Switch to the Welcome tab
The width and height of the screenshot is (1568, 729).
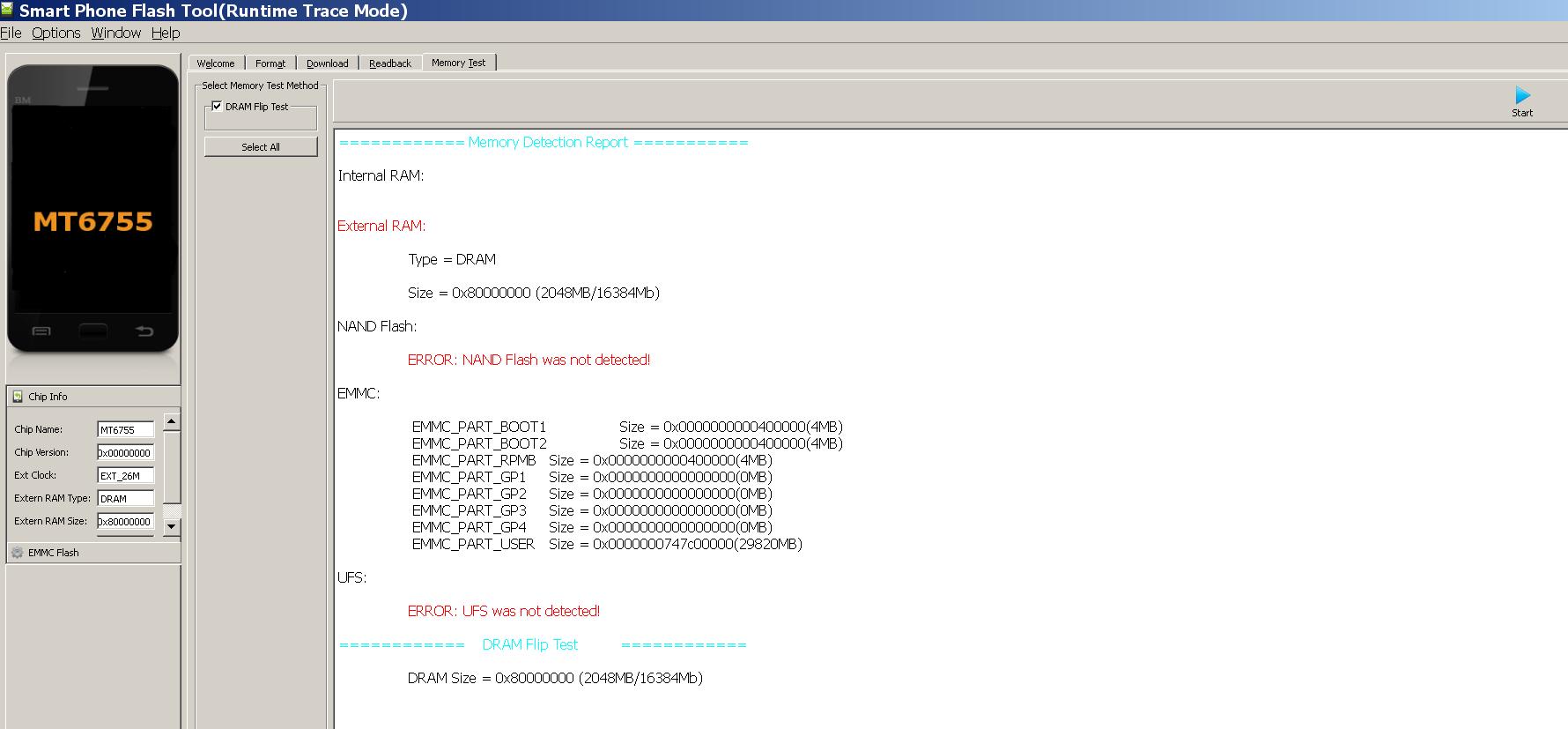[216, 63]
